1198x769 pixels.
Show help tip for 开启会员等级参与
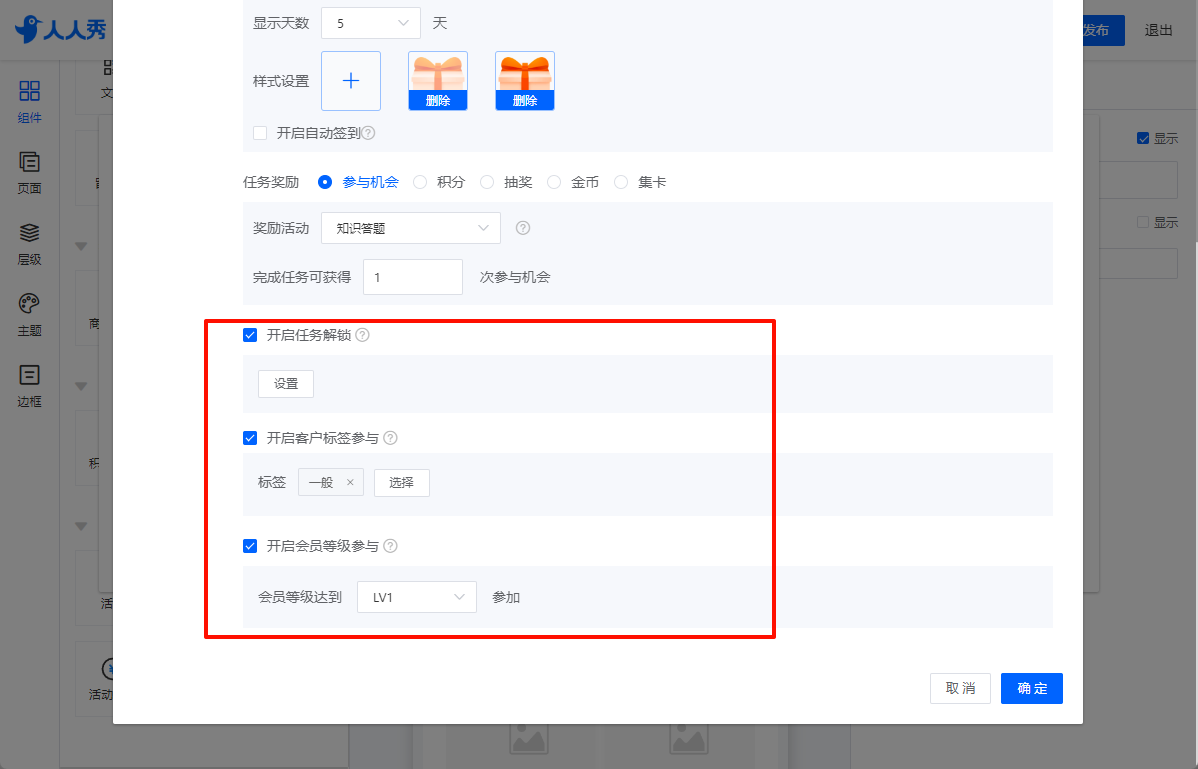point(390,546)
